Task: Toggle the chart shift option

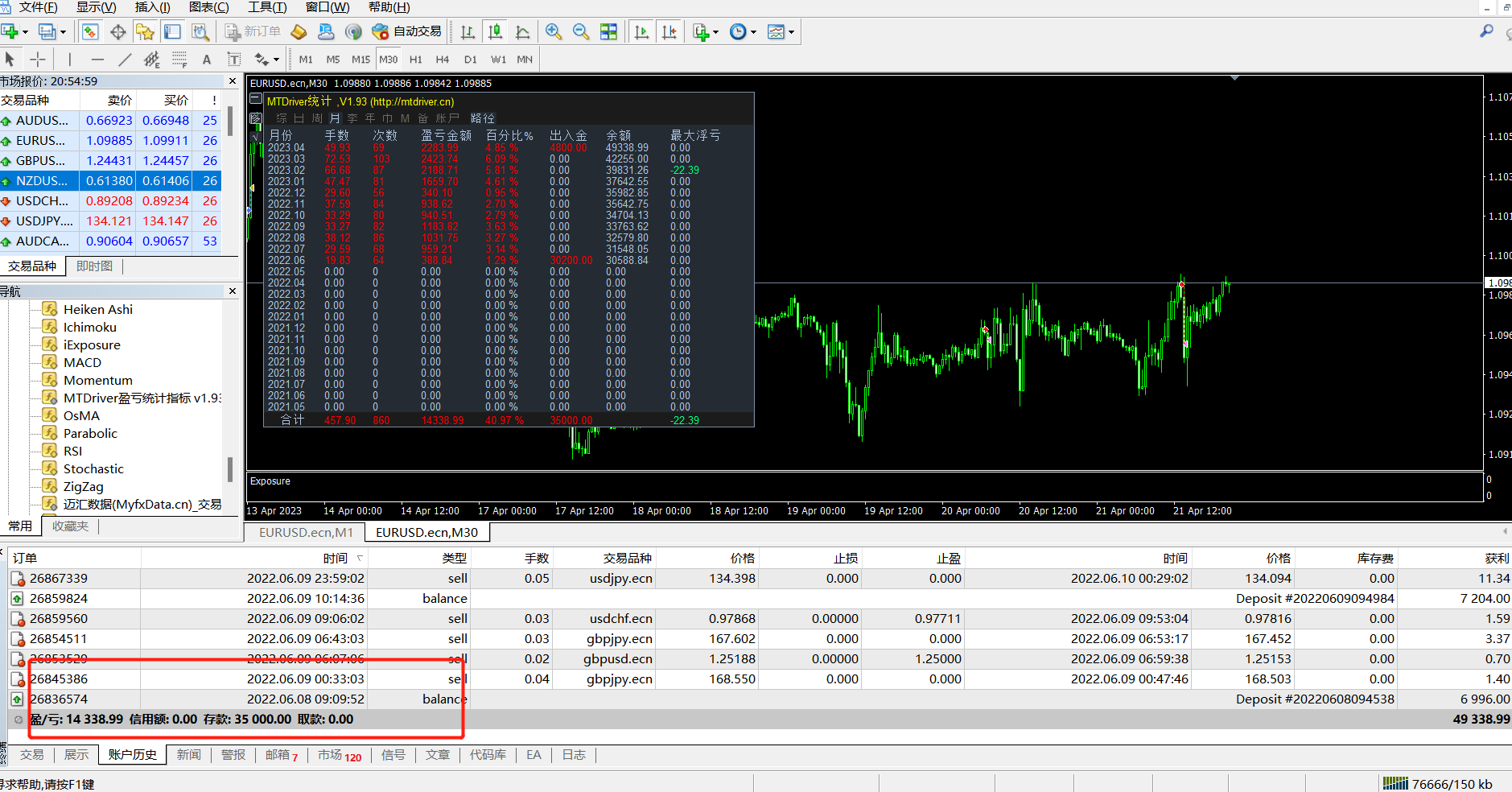Action: (669, 32)
